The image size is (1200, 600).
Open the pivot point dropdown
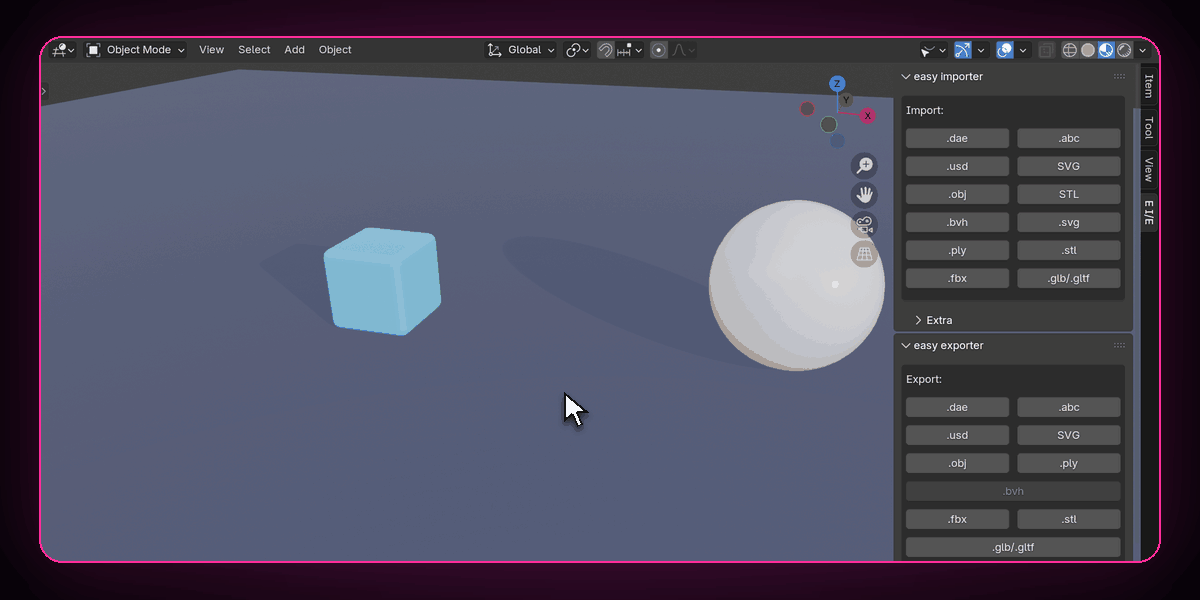tap(578, 50)
